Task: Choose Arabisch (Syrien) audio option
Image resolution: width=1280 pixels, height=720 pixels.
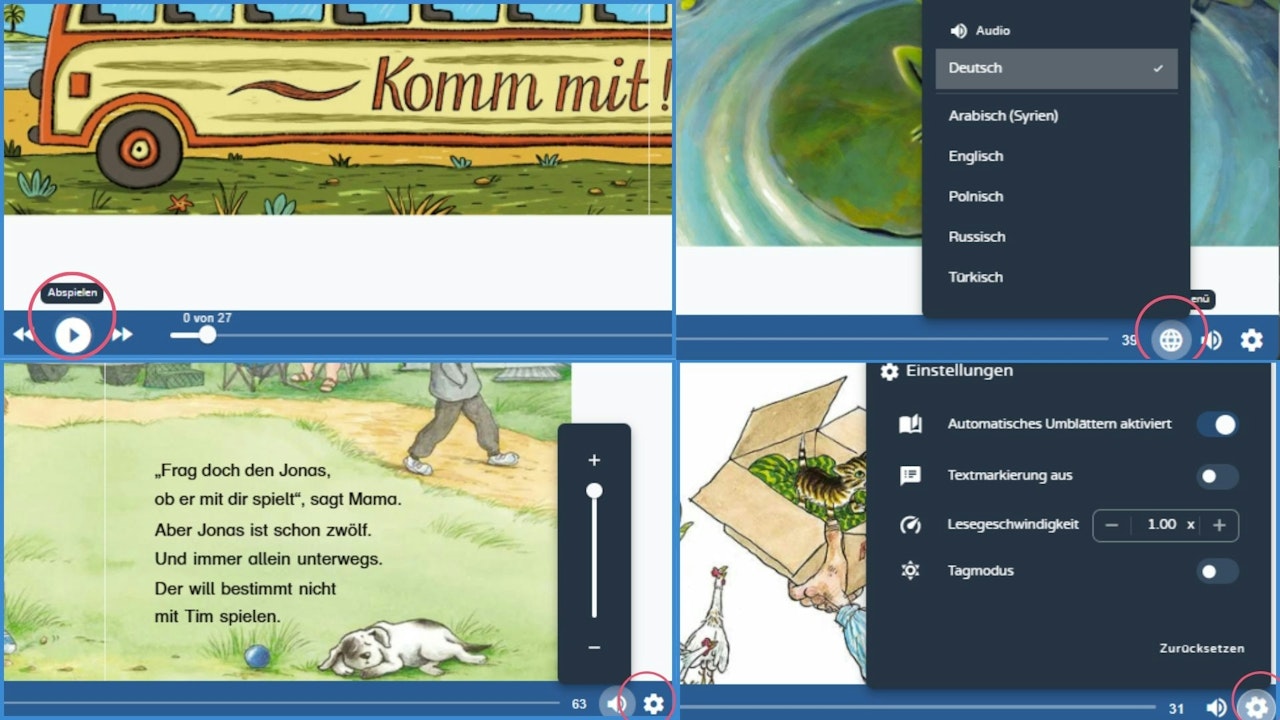Action: point(1002,116)
